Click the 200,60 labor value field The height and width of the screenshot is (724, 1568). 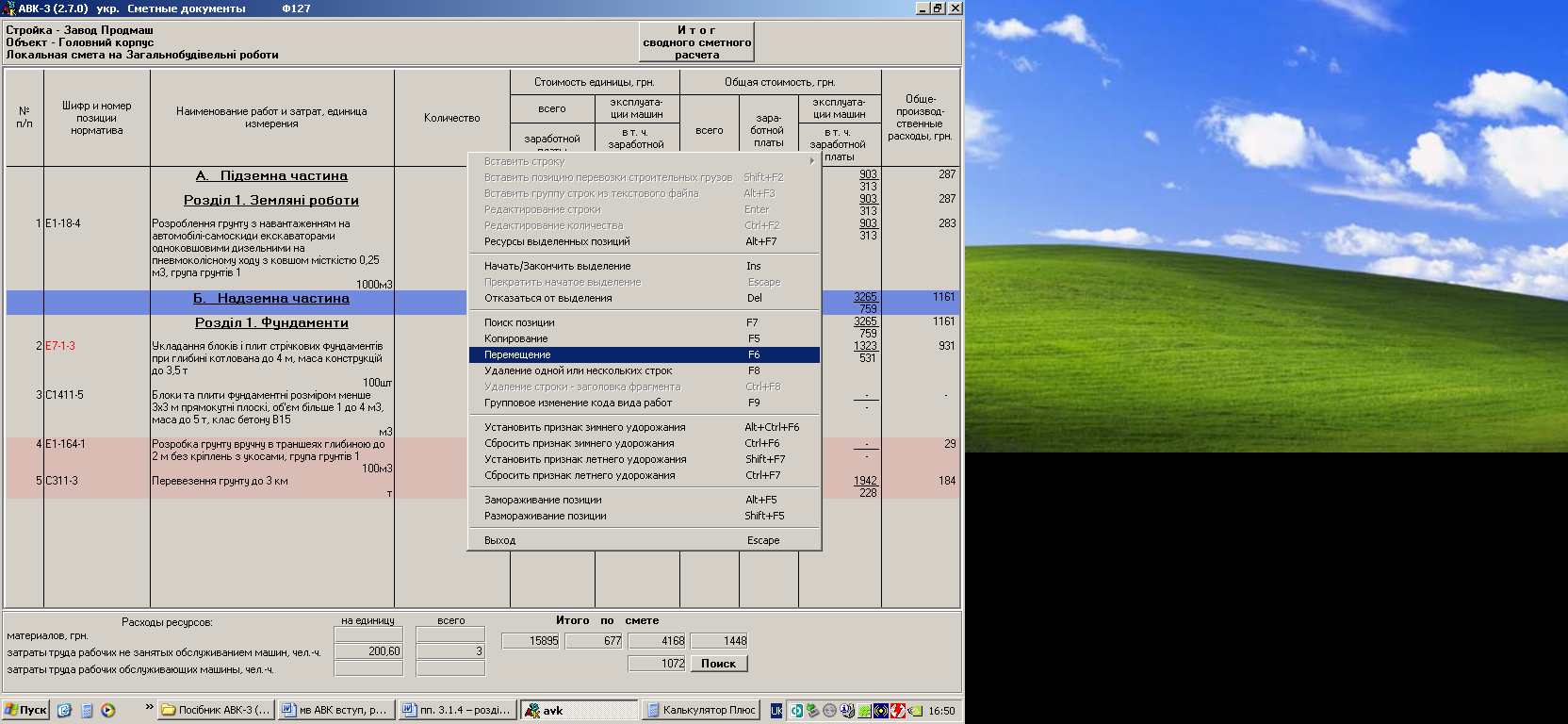tap(368, 651)
